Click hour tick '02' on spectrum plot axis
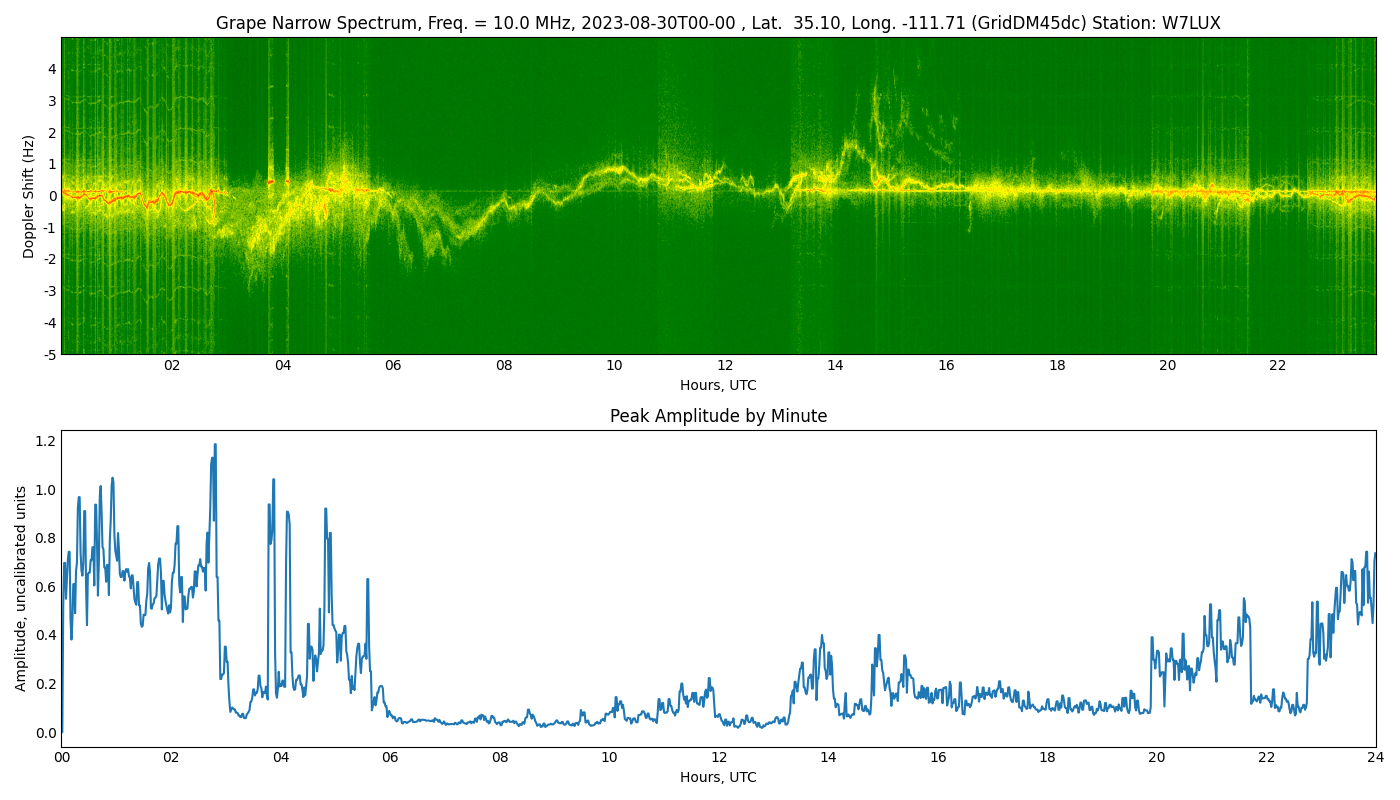 tap(172, 366)
